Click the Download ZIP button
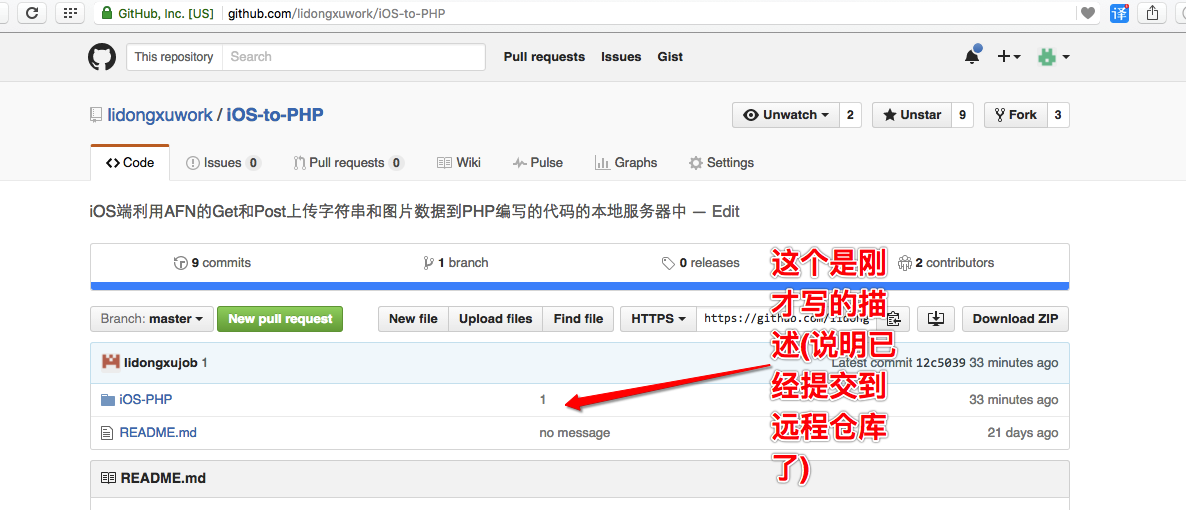 pyautogui.click(x=1015, y=319)
